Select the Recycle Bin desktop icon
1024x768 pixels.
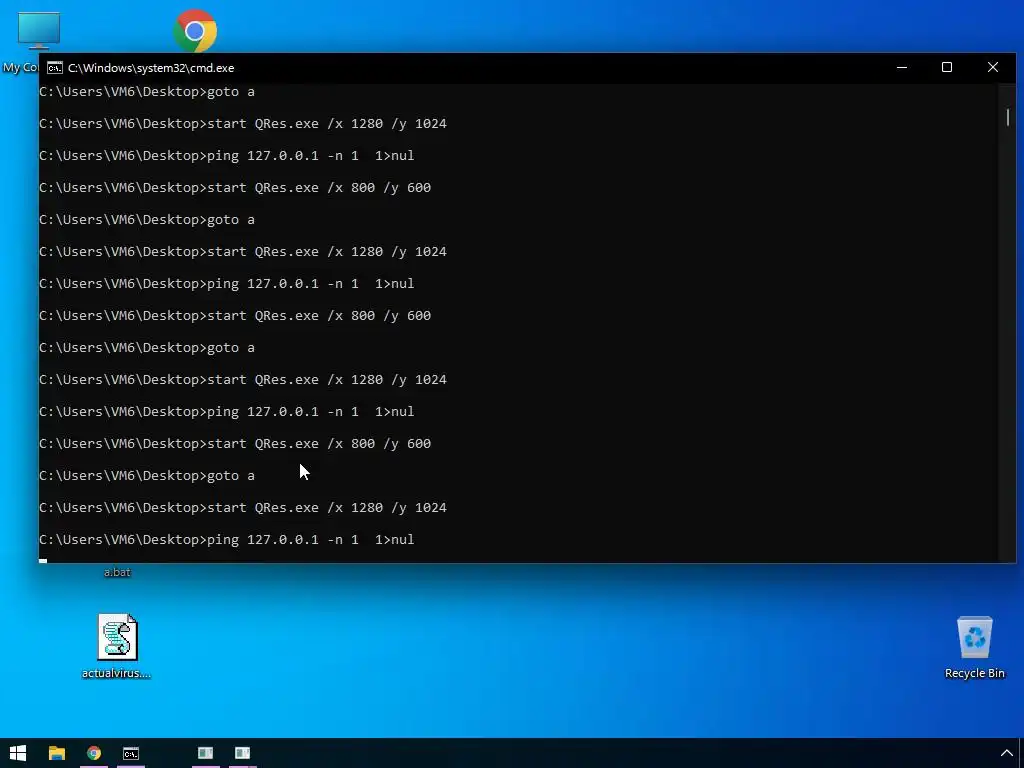(x=974, y=637)
